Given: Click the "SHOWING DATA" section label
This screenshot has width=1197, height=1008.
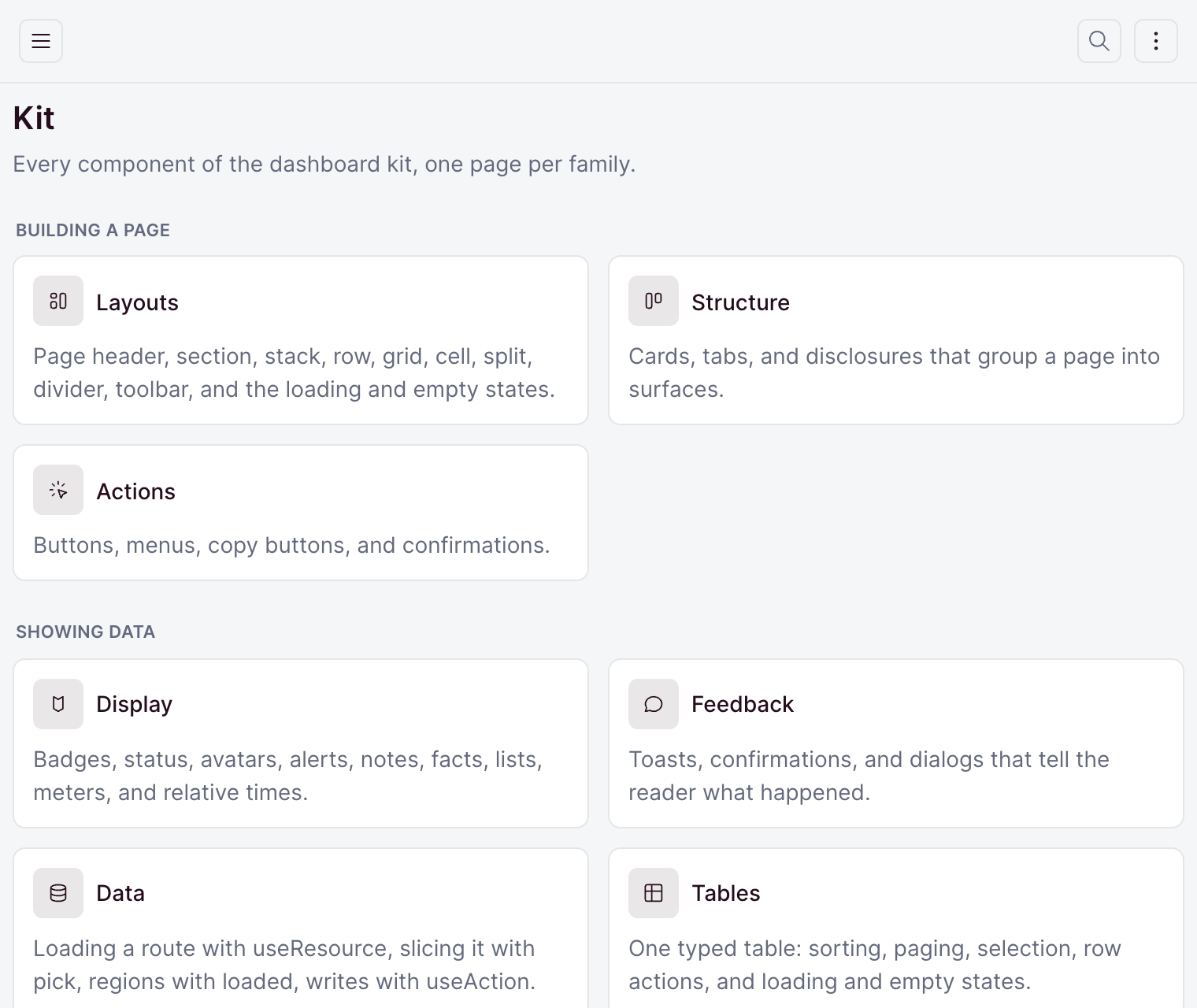Looking at the screenshot, I should point(85,632).
